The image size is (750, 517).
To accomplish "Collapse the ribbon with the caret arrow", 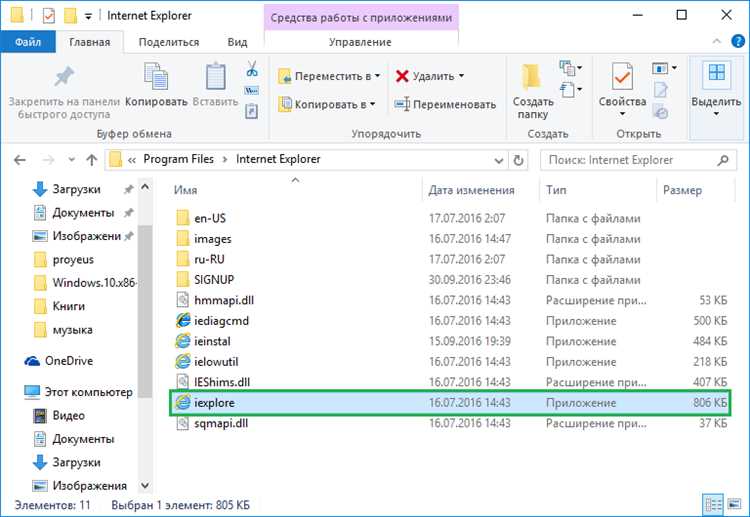I will (x=717, y=42).
